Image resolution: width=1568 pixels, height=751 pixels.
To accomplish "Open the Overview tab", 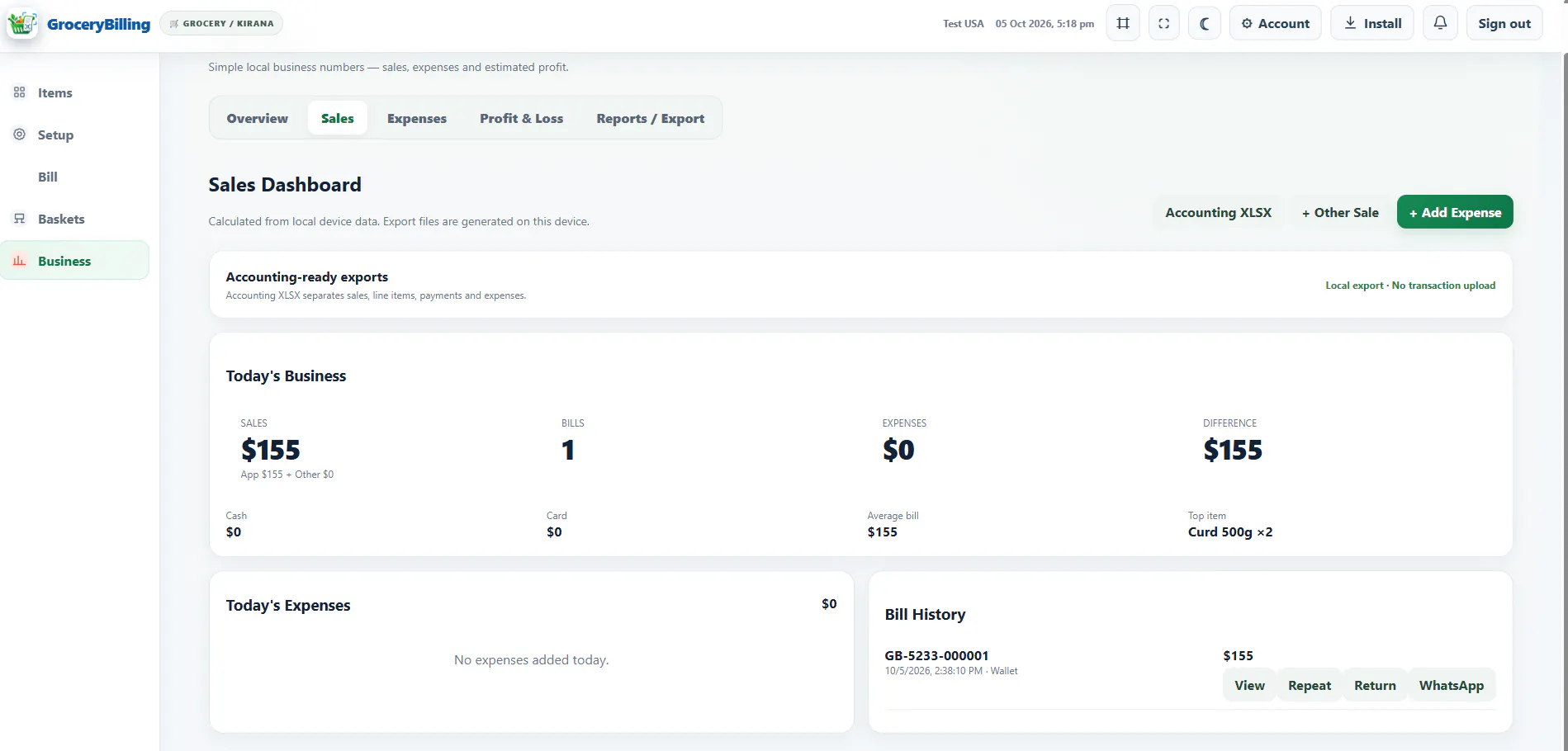I will (258, 118).
